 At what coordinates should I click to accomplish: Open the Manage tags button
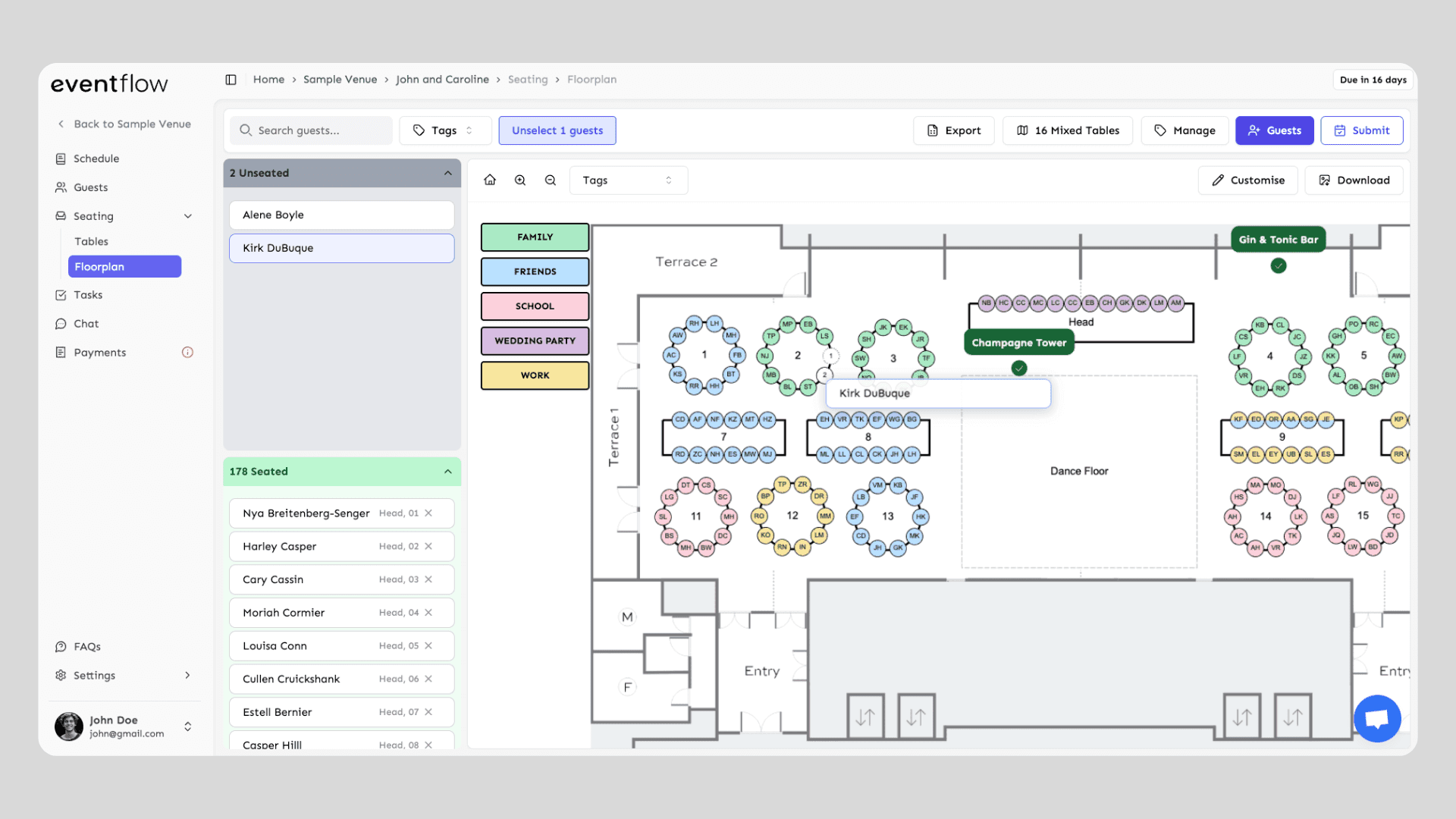click(x=1185, y=130)
